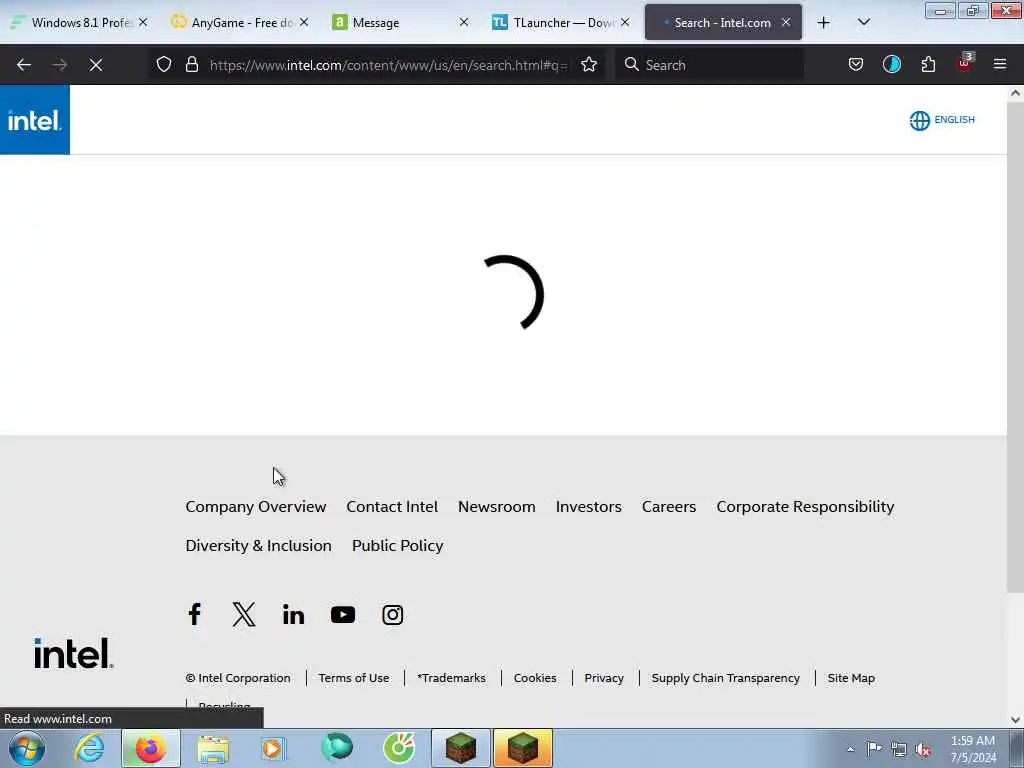The width and height of the screenshot is (1024, 768).
Task: Click the Firefox taskbar icon
Action: [x=150, y=748]
